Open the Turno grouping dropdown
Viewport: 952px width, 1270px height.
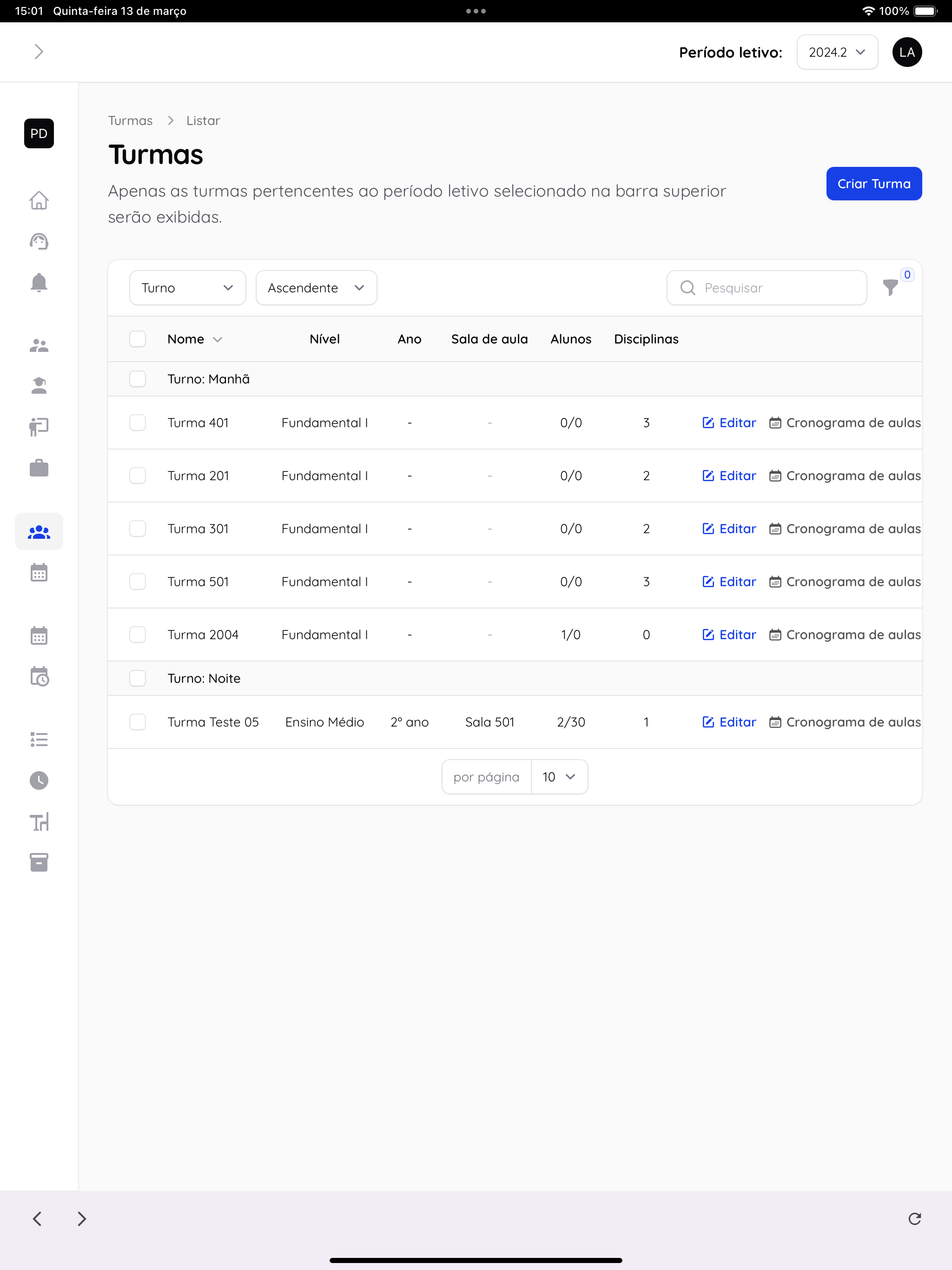click(x=187, y=288)
